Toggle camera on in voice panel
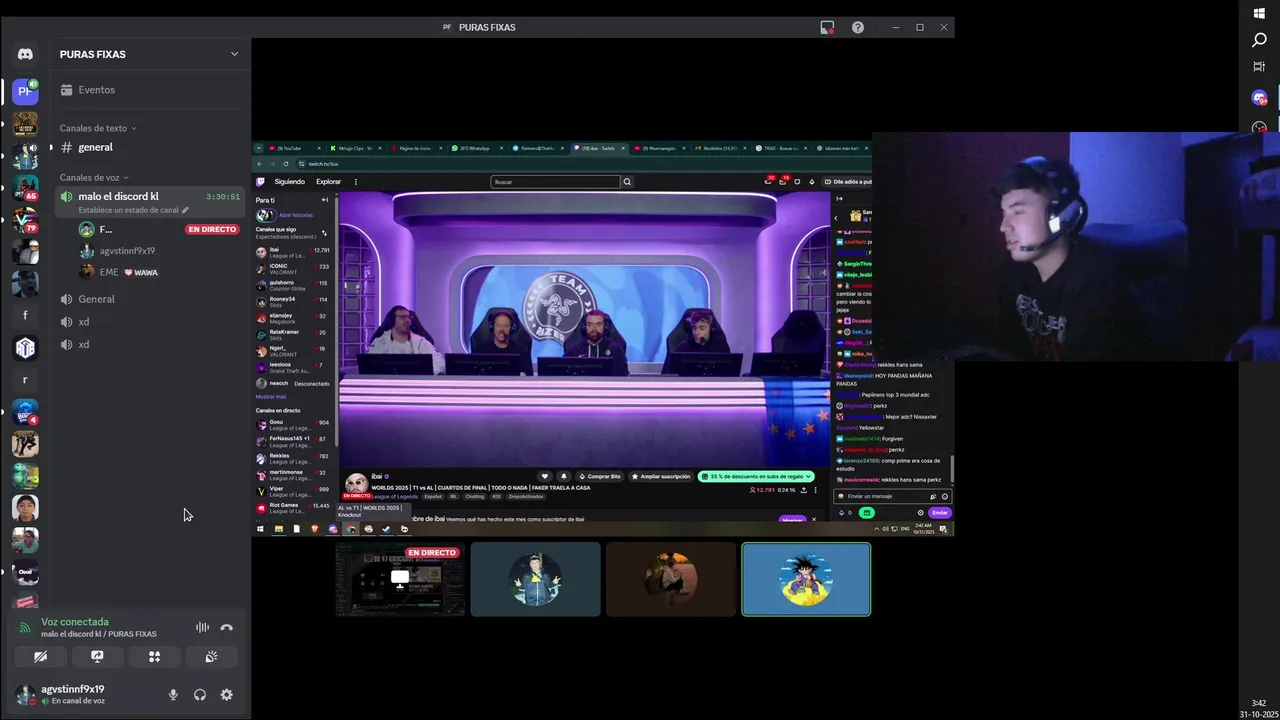 pos(40,657)
